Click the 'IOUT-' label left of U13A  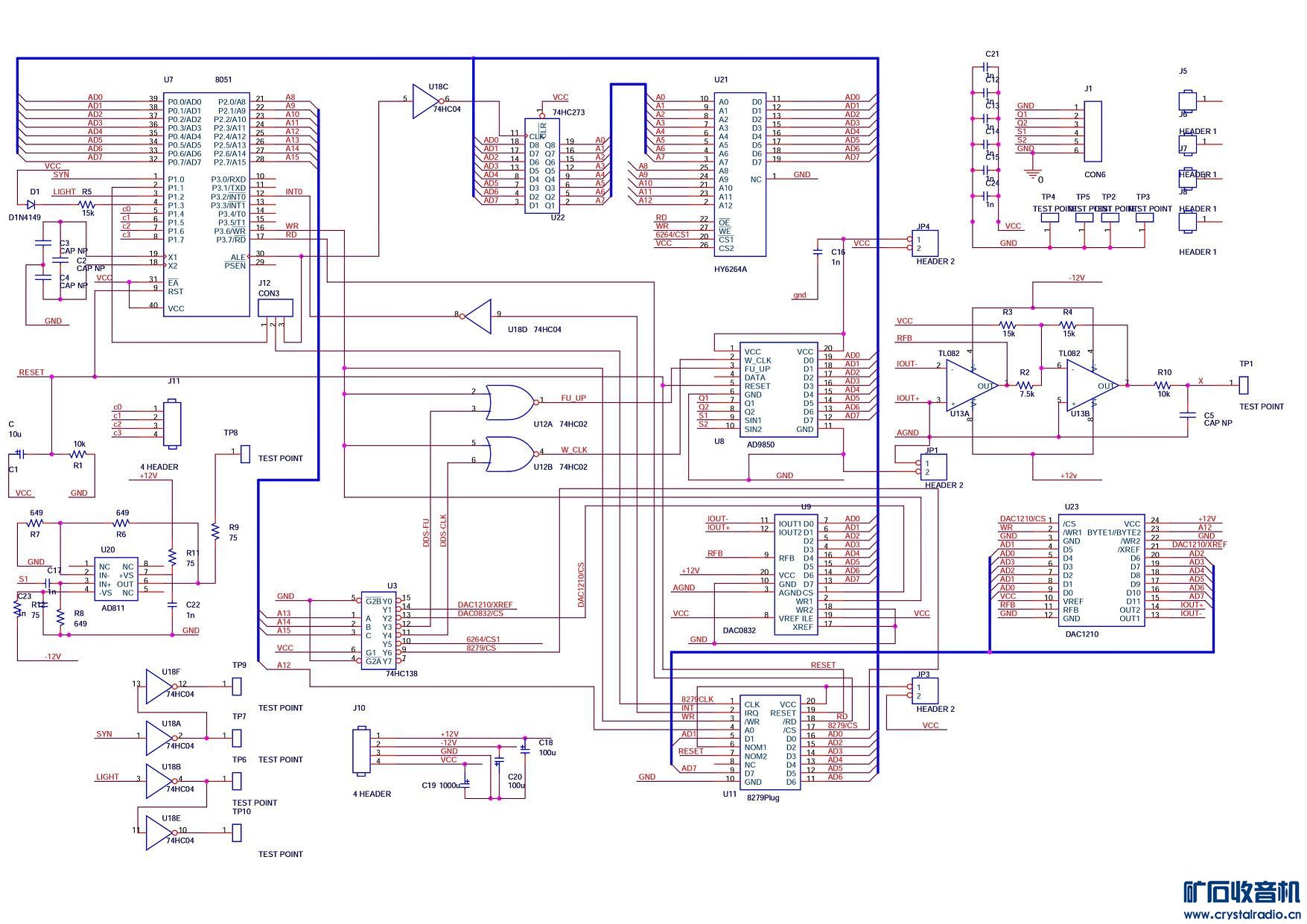[x=907, y=364]
